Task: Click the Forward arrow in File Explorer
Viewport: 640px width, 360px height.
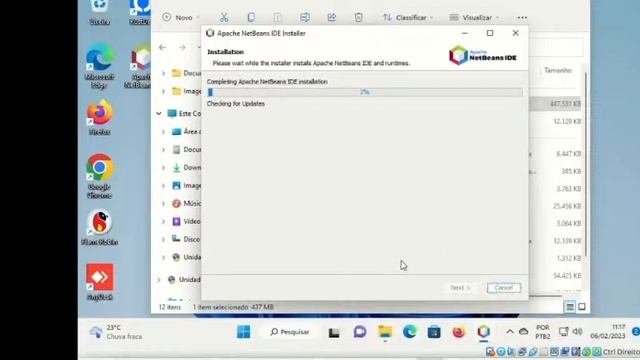Action: pos(182,48)
